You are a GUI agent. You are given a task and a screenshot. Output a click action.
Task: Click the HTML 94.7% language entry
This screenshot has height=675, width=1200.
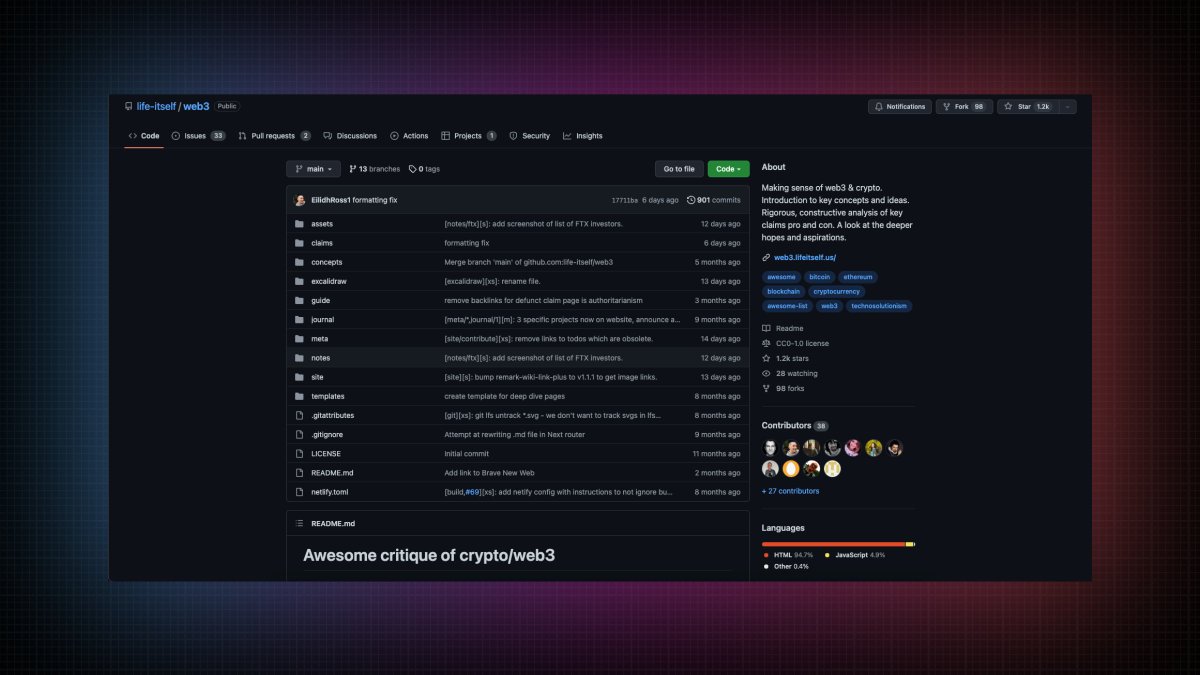coord(789,554)
